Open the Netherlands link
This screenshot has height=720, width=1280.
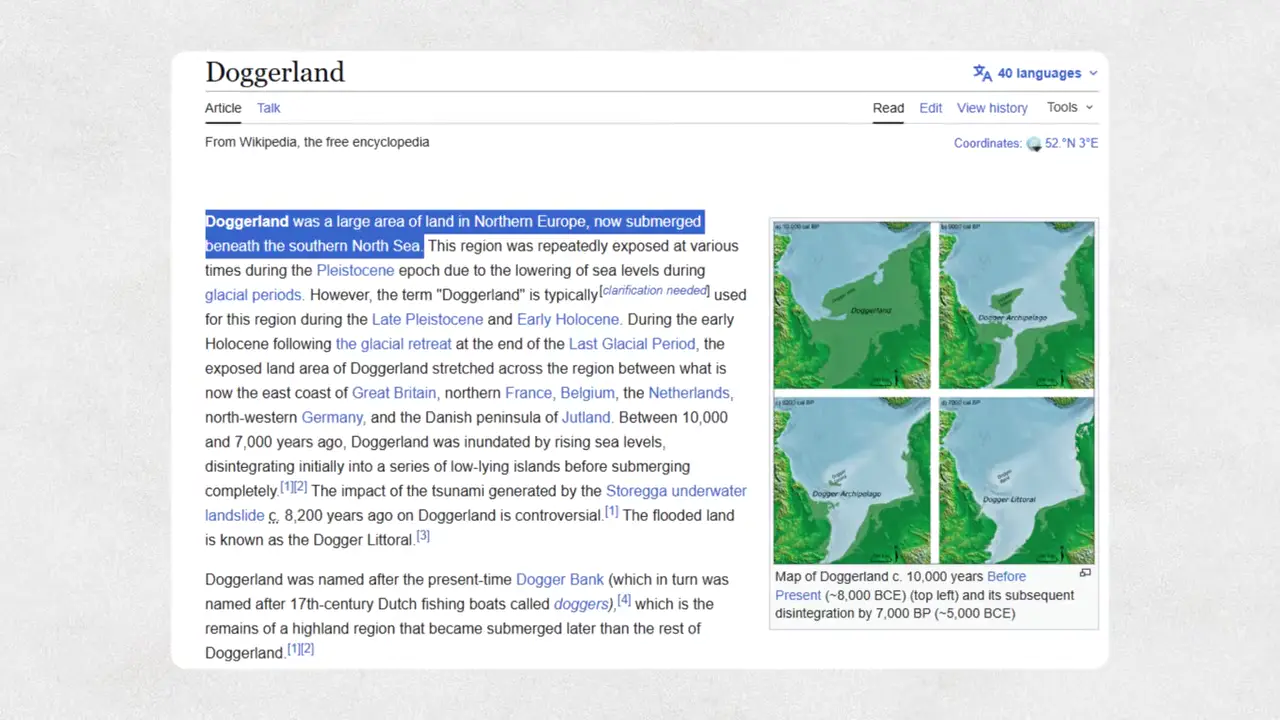point(689,393)
